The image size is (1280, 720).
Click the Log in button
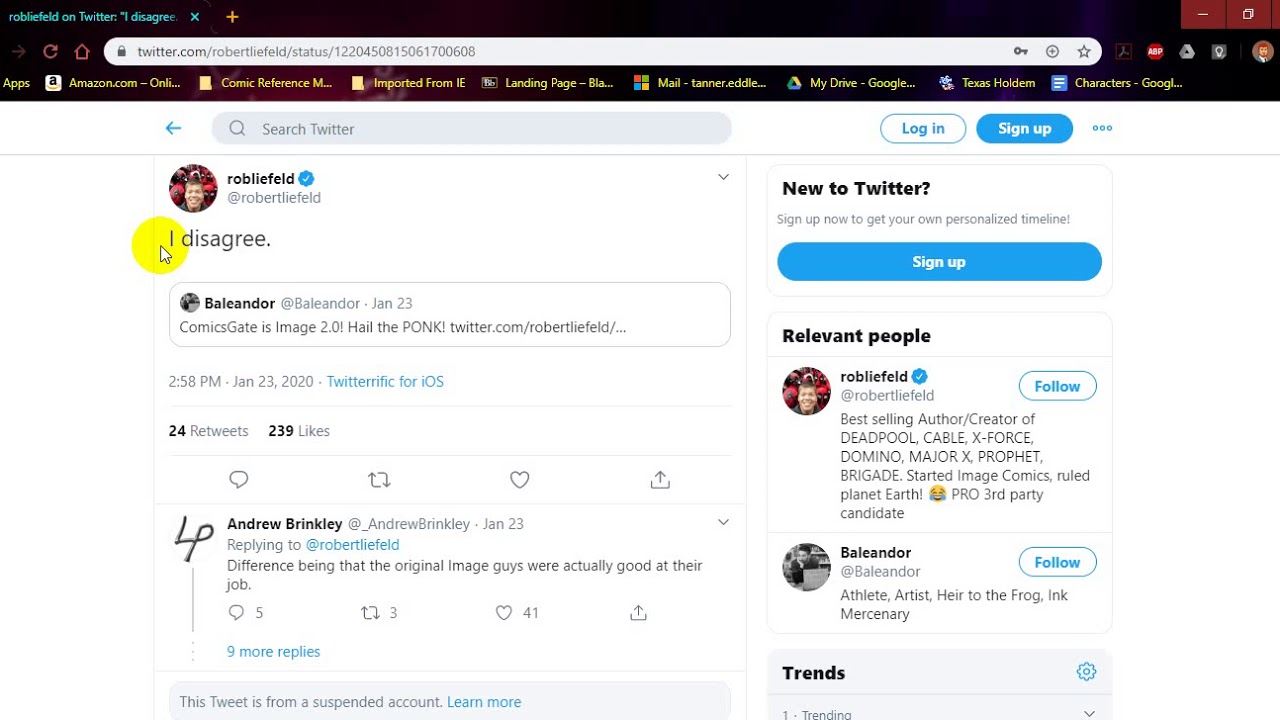pyautogui.click(x=922, y=128)
